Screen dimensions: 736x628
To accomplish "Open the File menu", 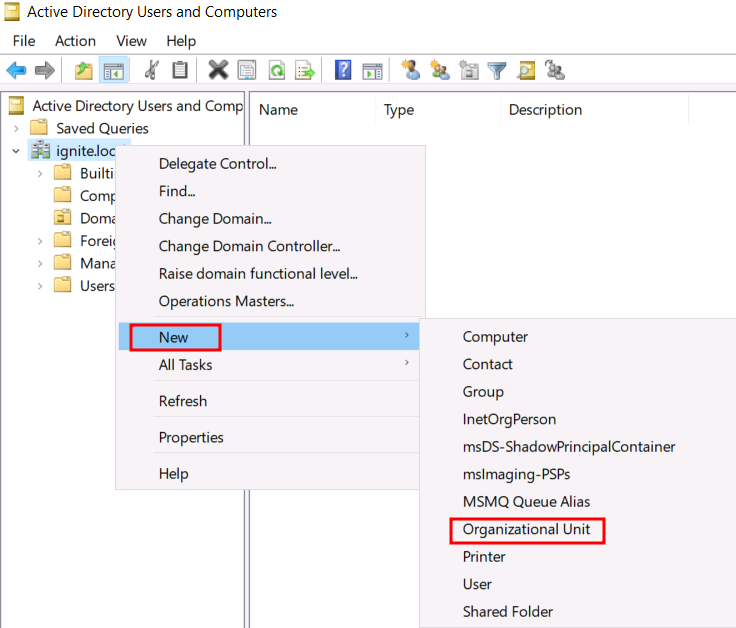I will pos(24,41).
